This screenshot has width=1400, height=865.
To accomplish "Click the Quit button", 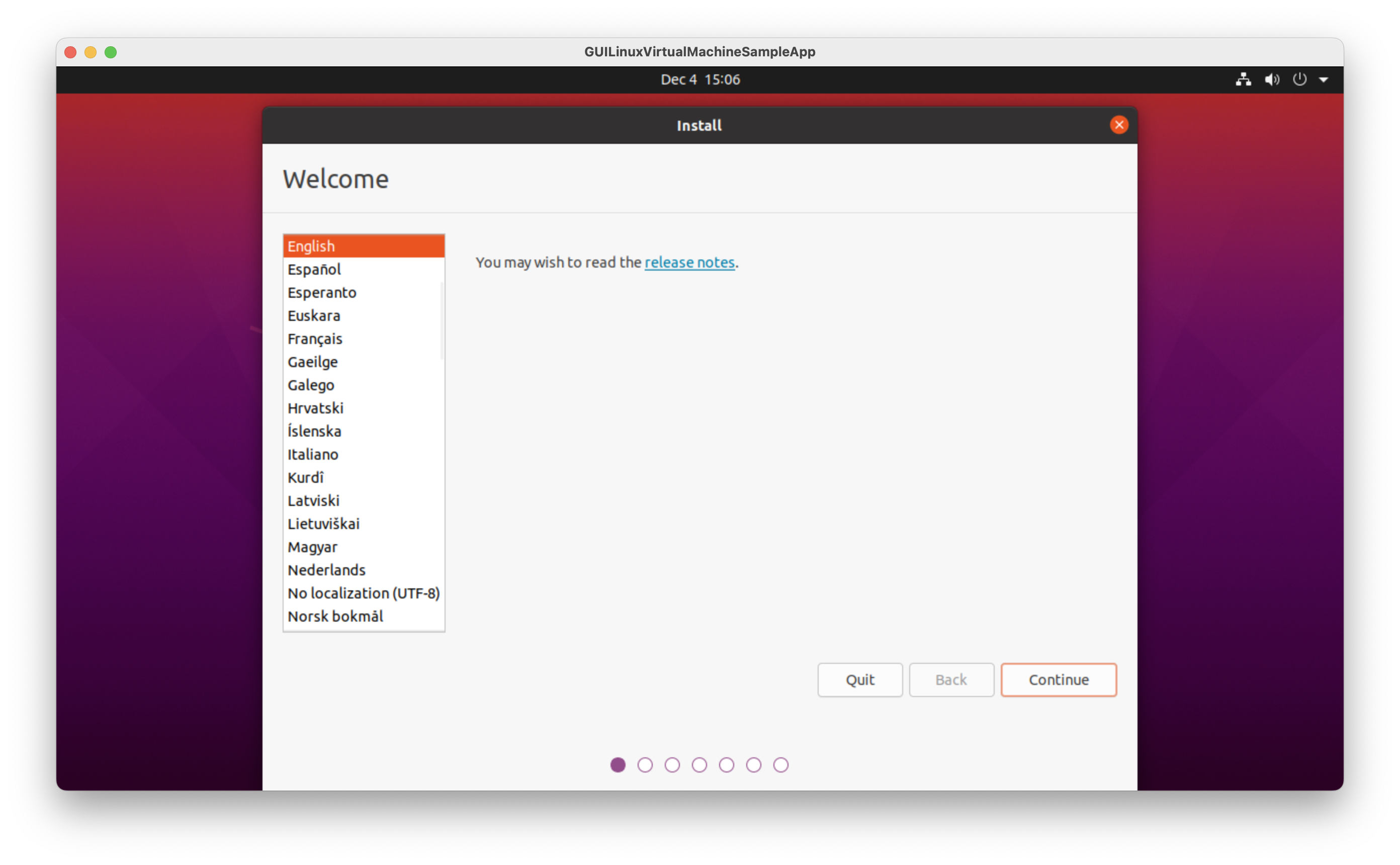I will (859, 679).
